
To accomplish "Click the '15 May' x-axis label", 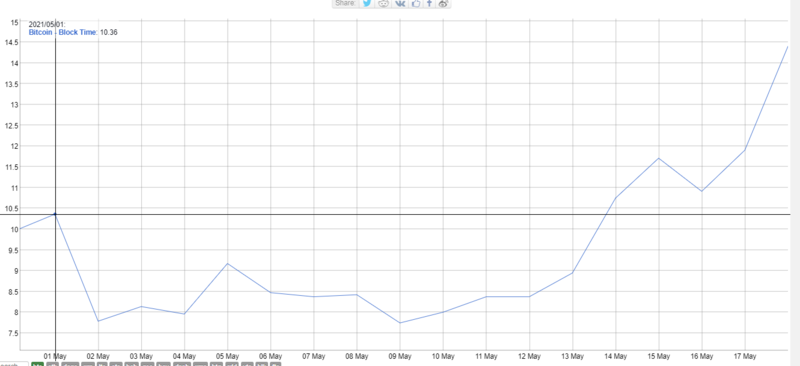I will tap(659, 356).
